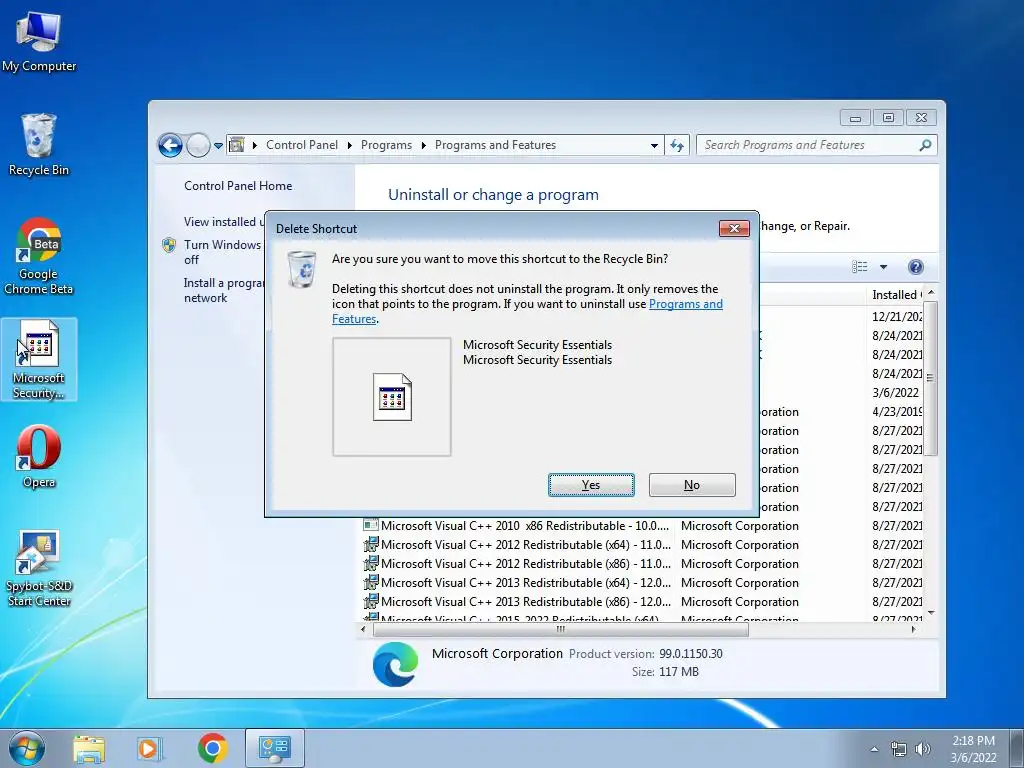Click the volume speaker icon in tray
This screenshot has width=1024, height=768.
click(923, 749)
